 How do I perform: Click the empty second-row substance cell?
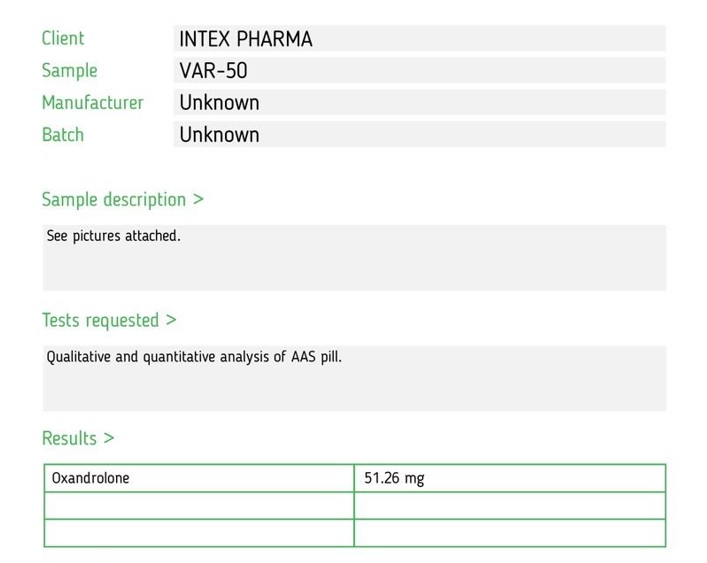point(199,506)
